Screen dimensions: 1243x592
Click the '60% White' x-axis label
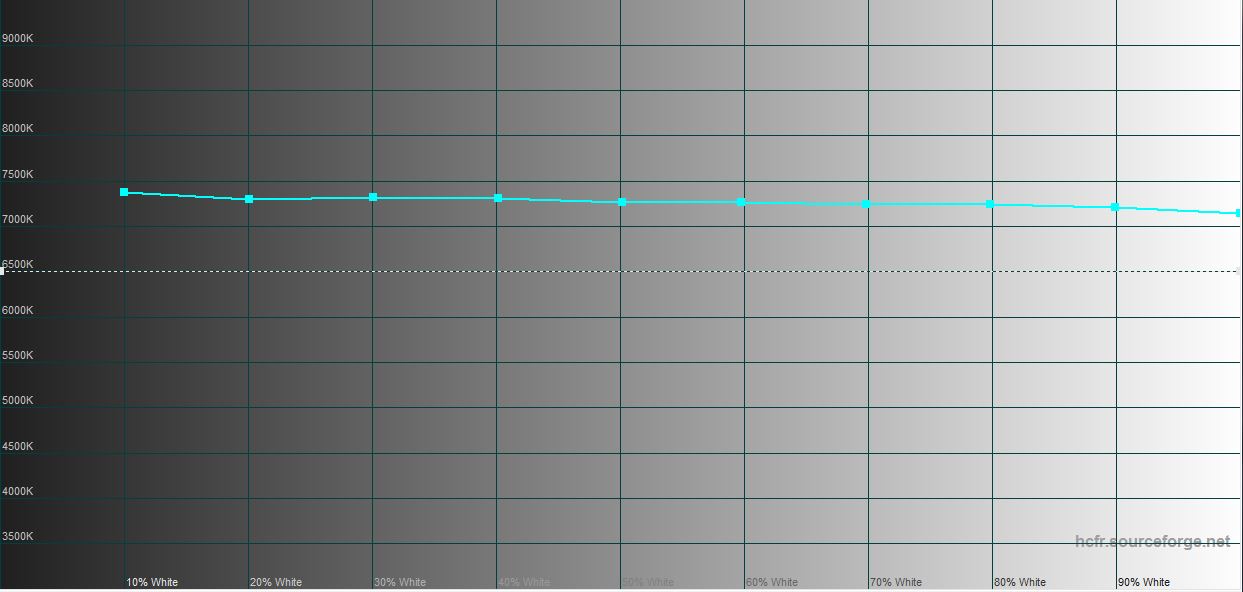pyautogui.click(x=772, y=582)
